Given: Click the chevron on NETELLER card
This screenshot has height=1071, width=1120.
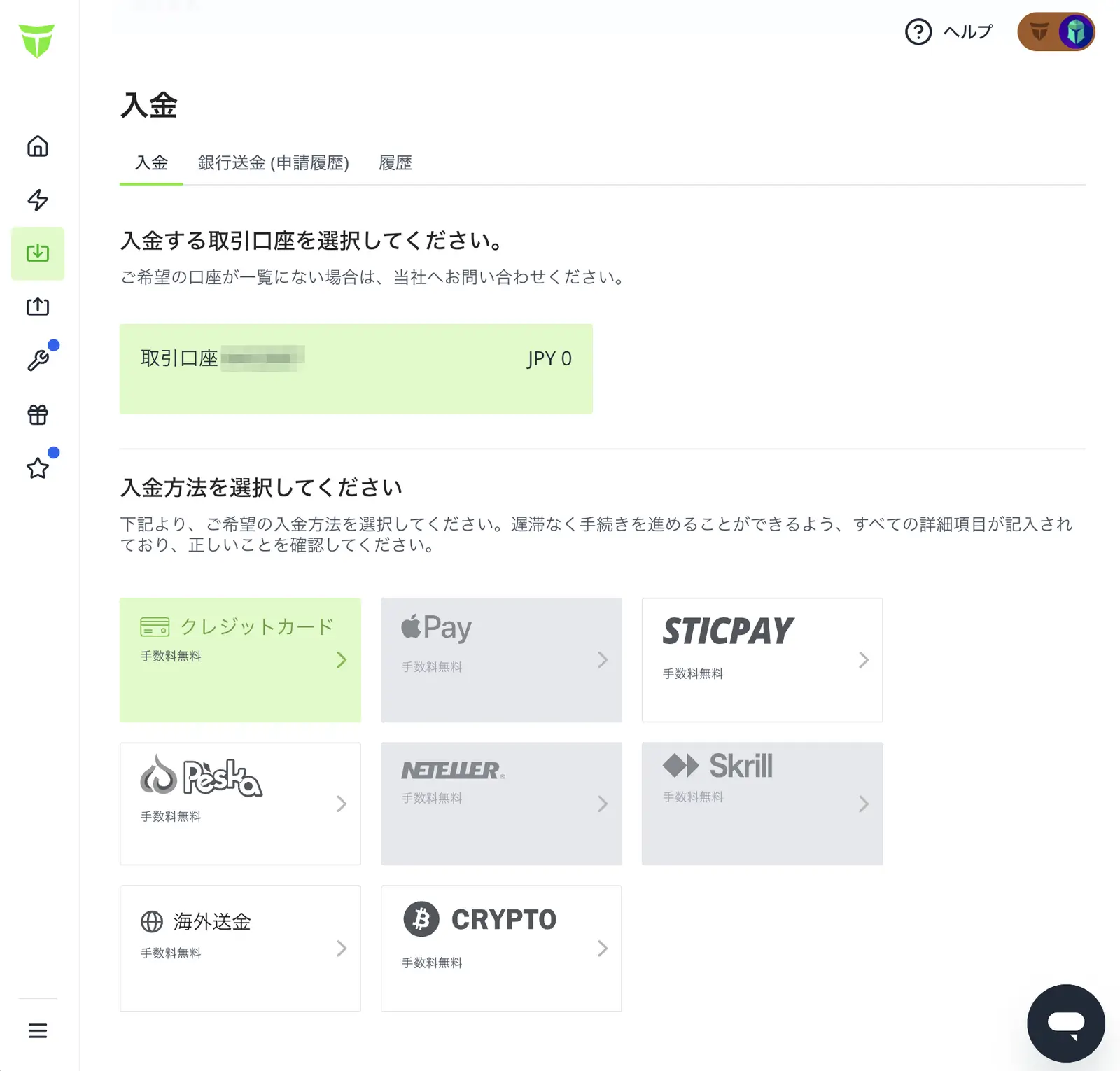Looking at the screenshot, I should tap(603, 804).
